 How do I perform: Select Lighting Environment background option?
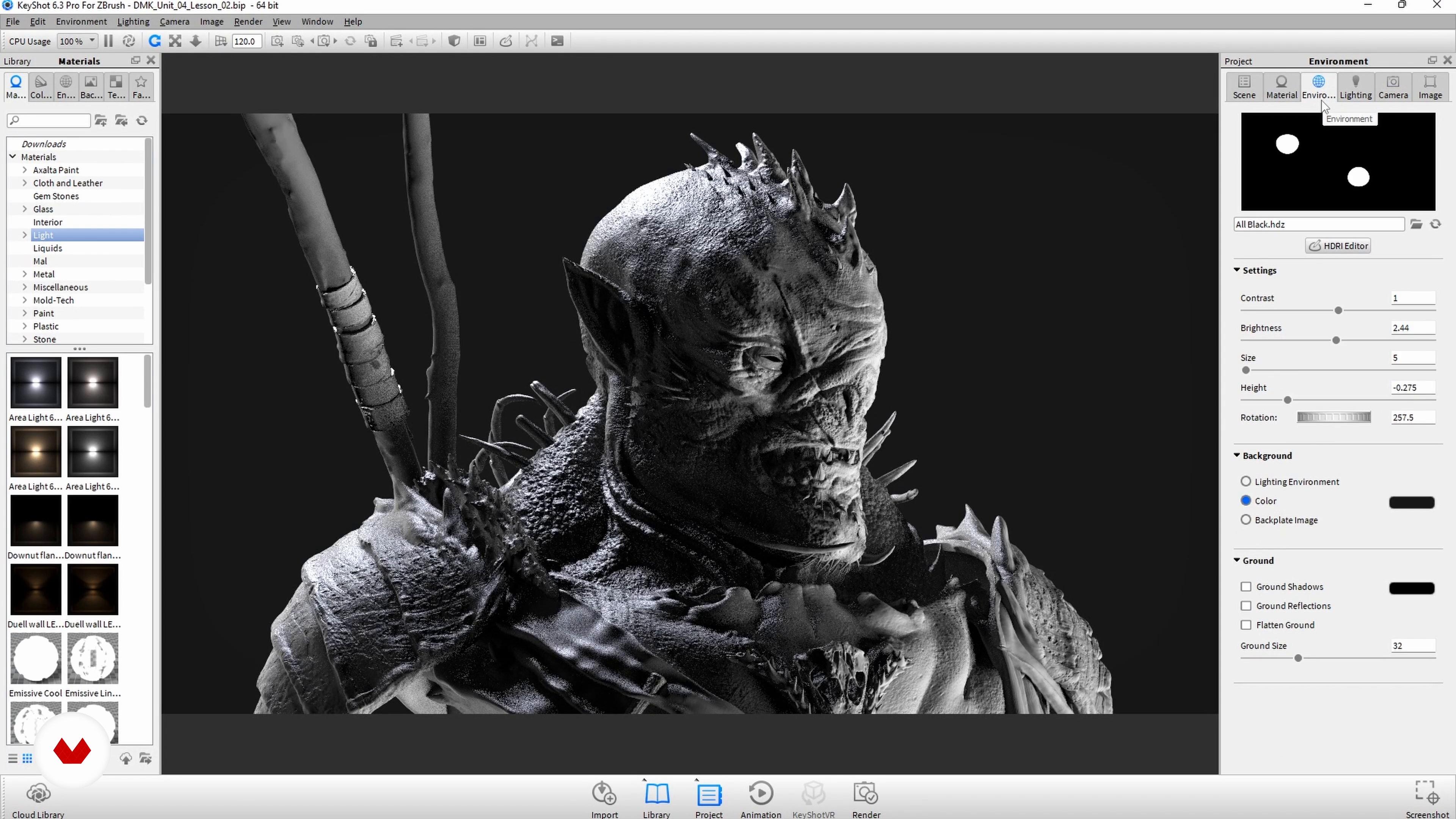[1246, 482]
